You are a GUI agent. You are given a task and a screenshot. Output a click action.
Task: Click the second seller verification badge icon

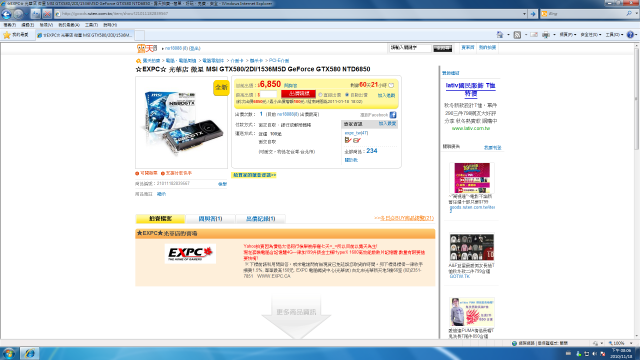click(357, 140)
